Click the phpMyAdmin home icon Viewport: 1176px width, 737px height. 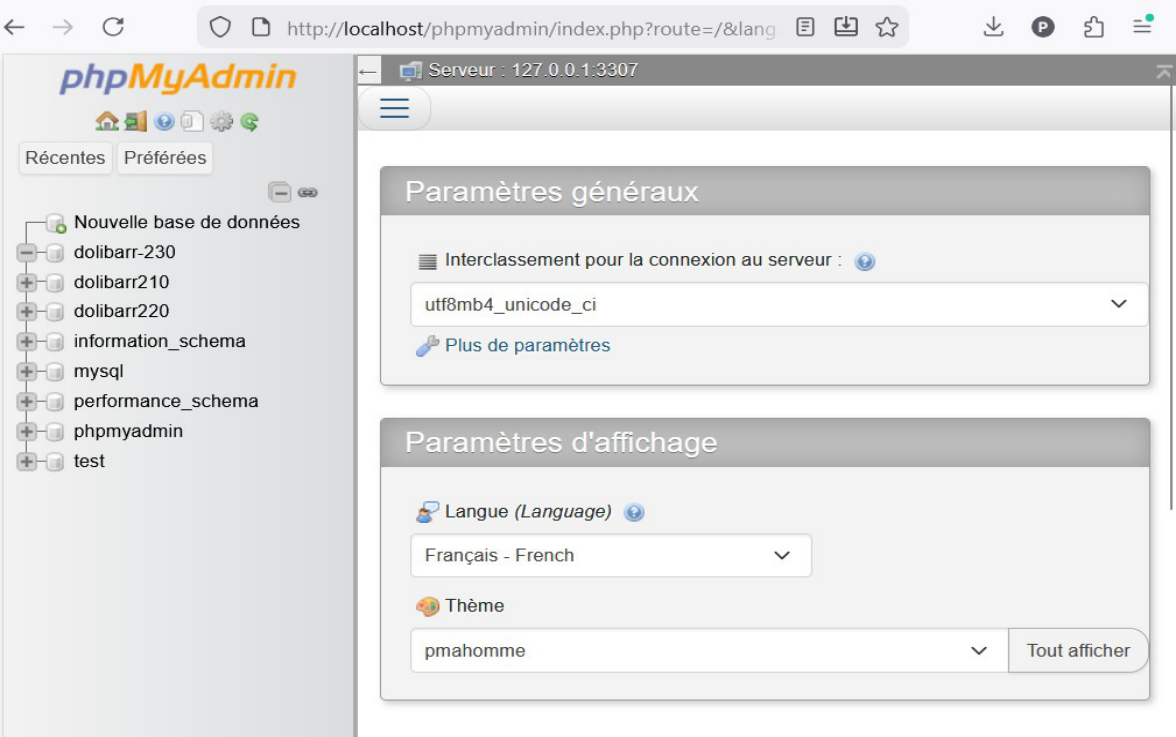coord(106,121)
